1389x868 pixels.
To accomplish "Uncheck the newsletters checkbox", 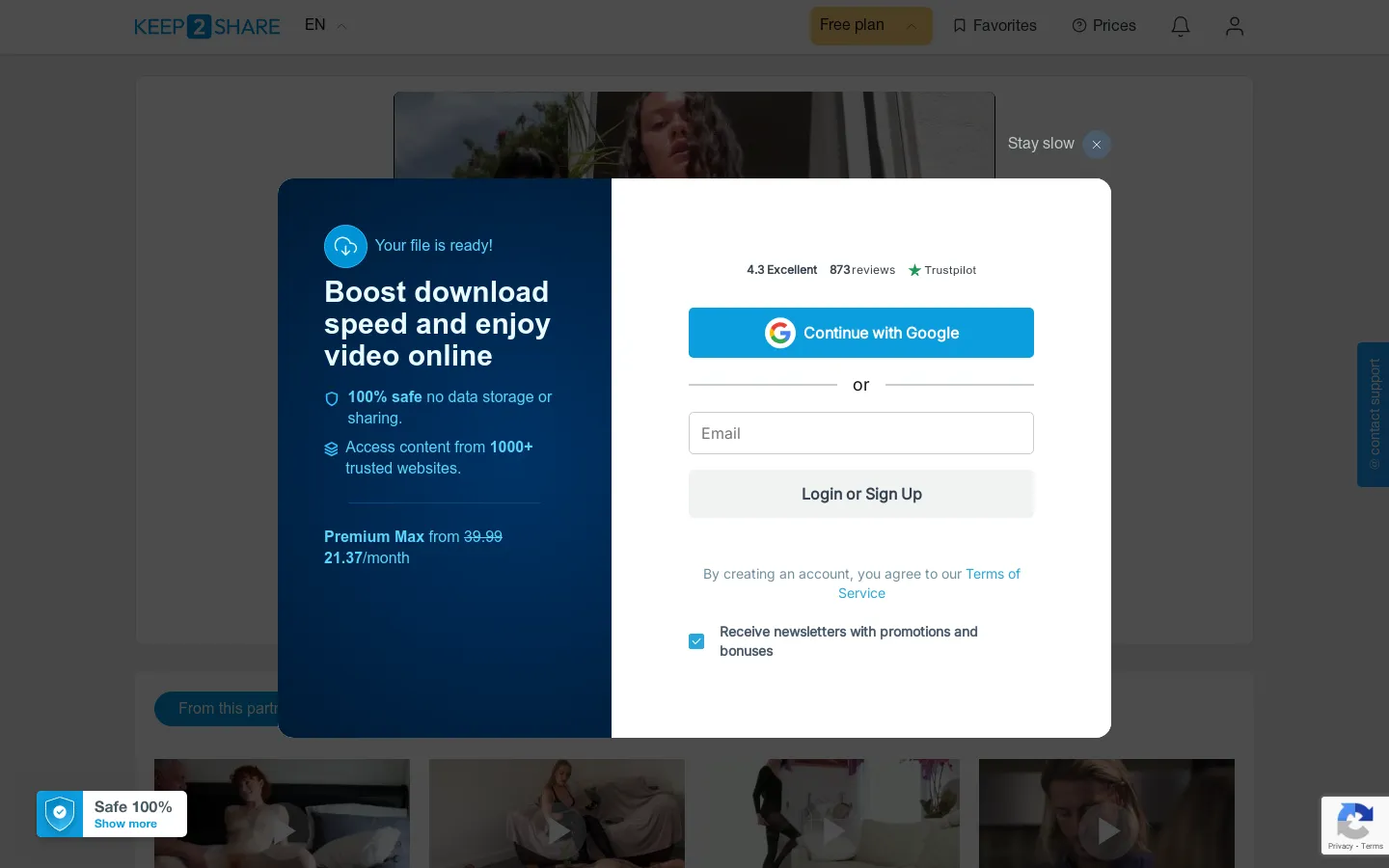I will click(696, 641).
